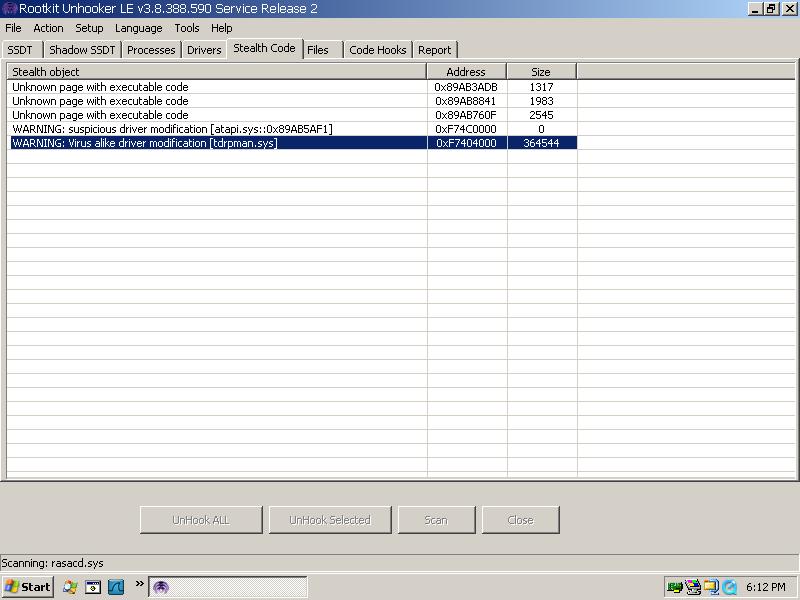
Task: Open the Language menu
Action: point(138,28)
